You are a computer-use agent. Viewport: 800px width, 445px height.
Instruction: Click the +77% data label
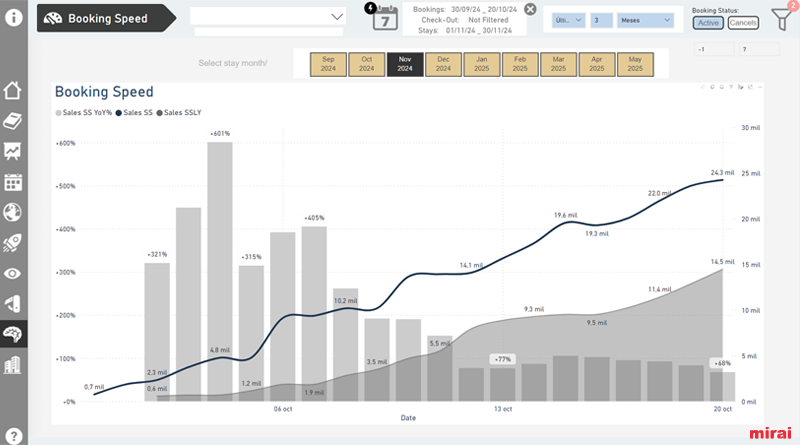[x=503, y=359]
